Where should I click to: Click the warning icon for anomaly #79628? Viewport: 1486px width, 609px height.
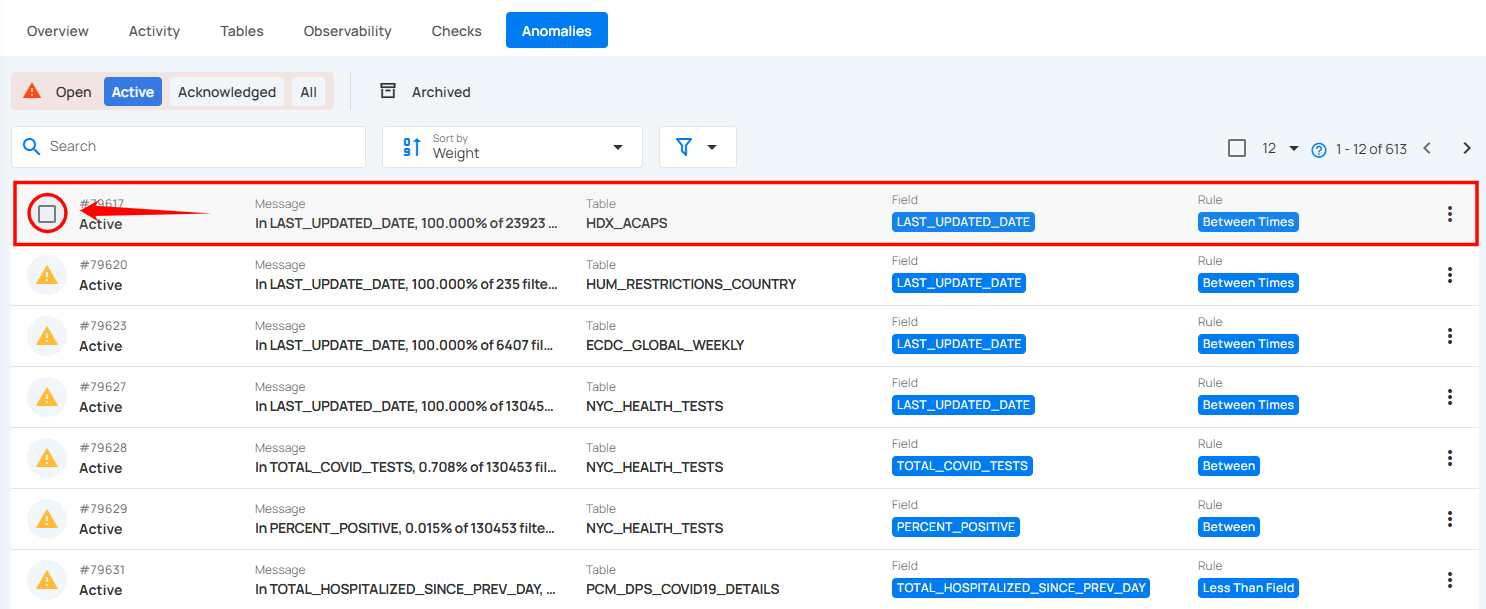[46, 458]
